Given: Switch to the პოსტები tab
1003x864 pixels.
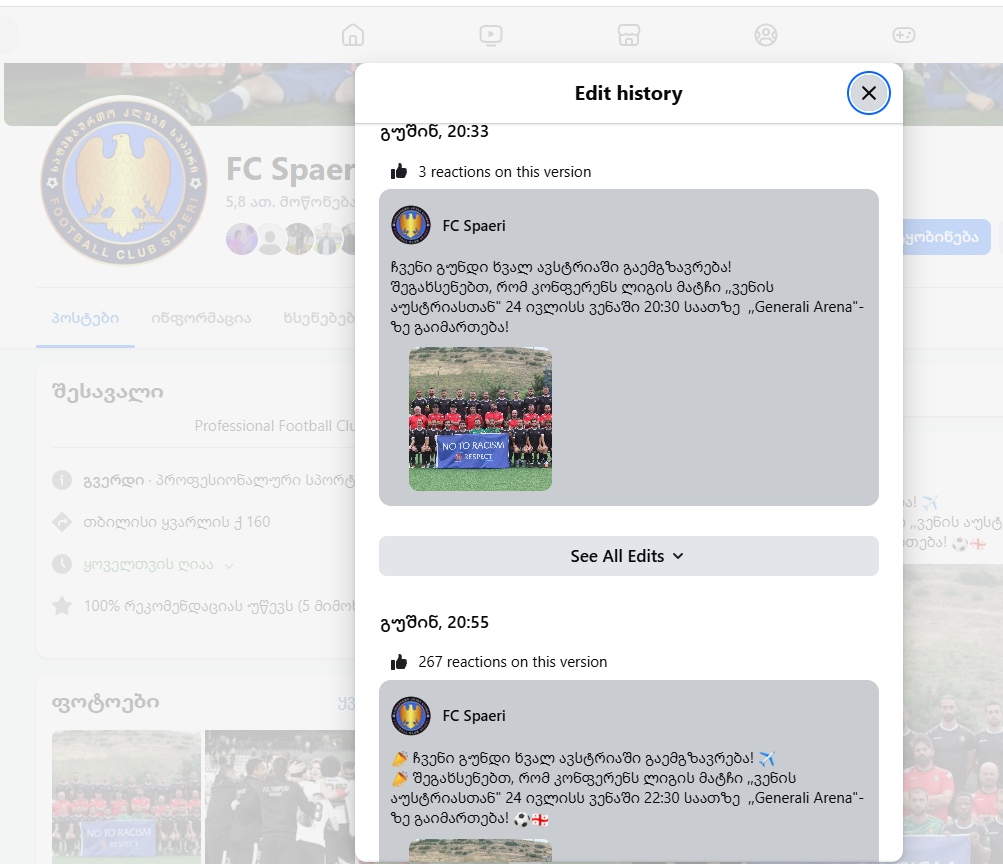Looking at the screenshot, I should pyautogui.click(x=85, y=318).
